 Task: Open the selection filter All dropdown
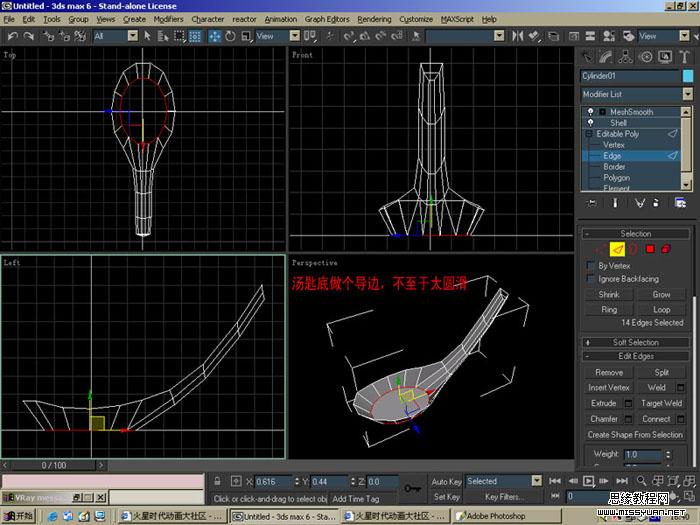coord(133,36)
